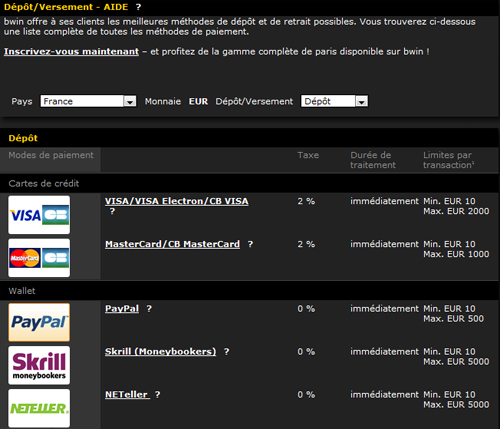This screenshot has width=500, height=429.
Task: Click the 0 % tax for PayPal
Action: click(306, 309)
